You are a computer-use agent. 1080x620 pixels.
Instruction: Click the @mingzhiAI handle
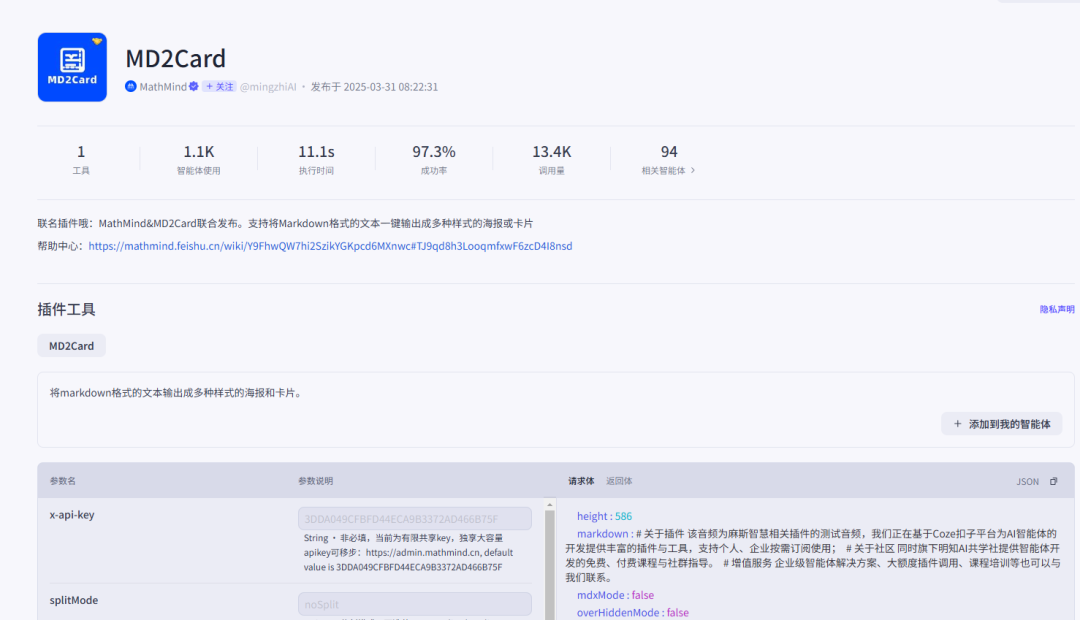coord(268,87)
